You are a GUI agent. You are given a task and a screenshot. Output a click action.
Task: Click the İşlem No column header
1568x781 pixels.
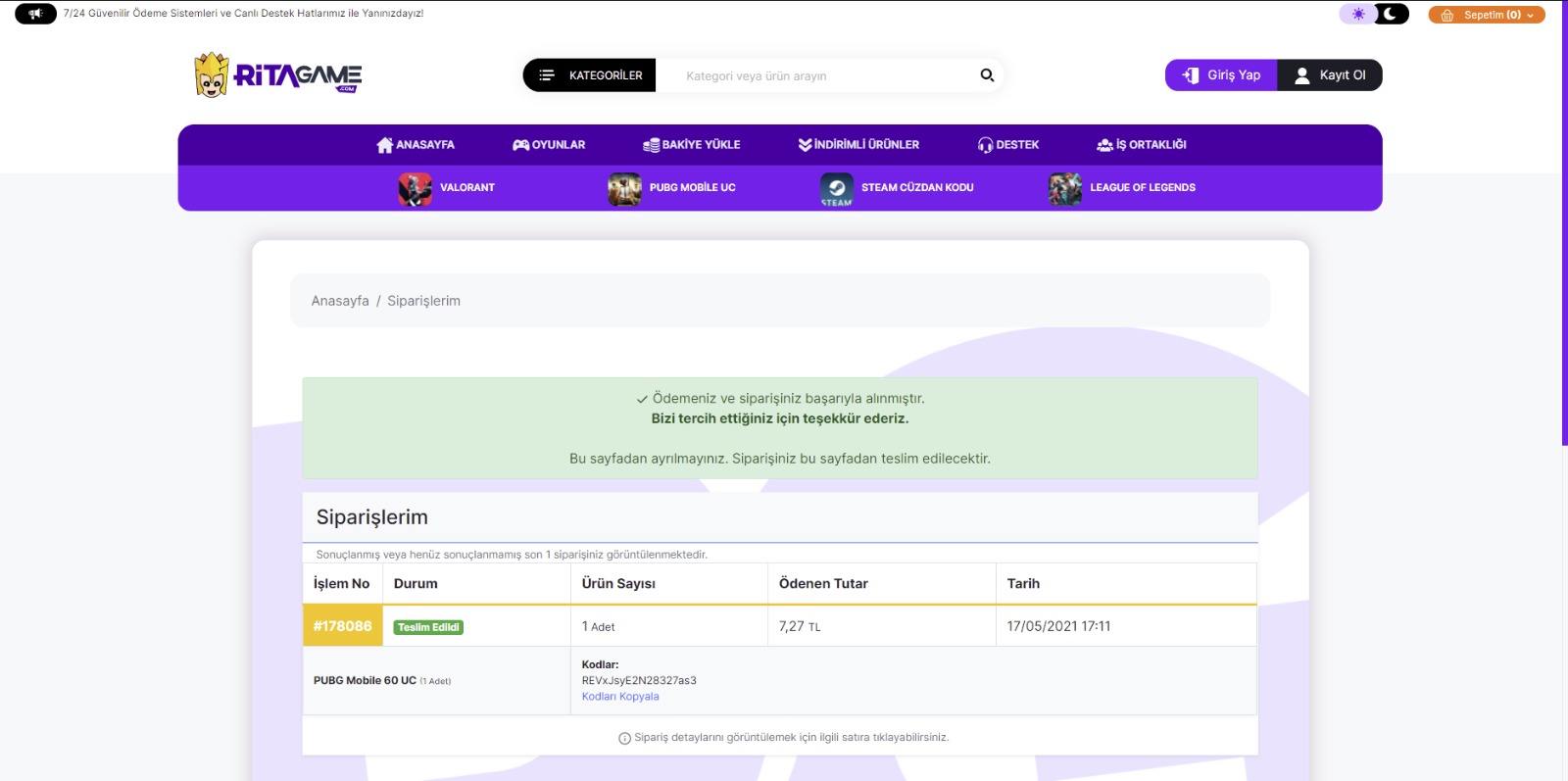click(341, 583)
